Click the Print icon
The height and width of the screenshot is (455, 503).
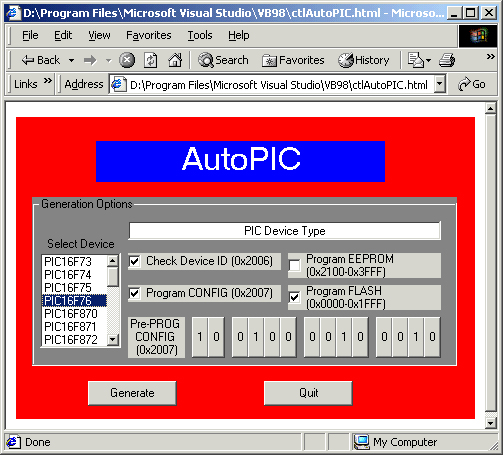[x=447, y=60]
